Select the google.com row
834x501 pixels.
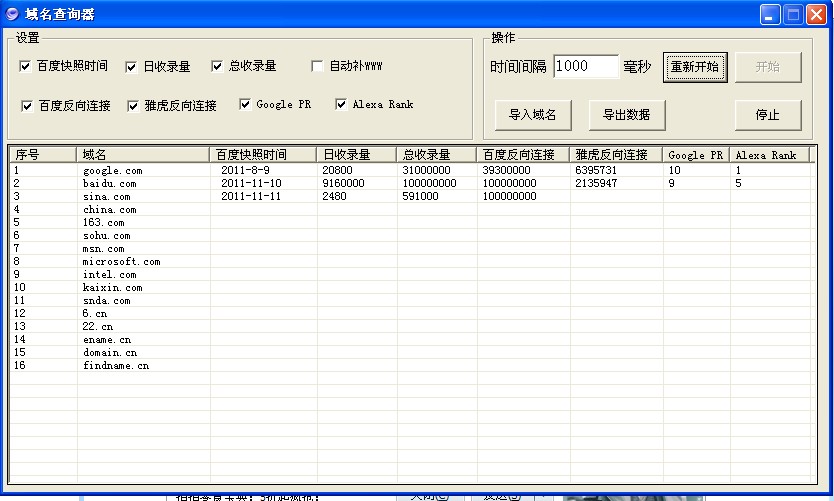click(x=412, y=170)
